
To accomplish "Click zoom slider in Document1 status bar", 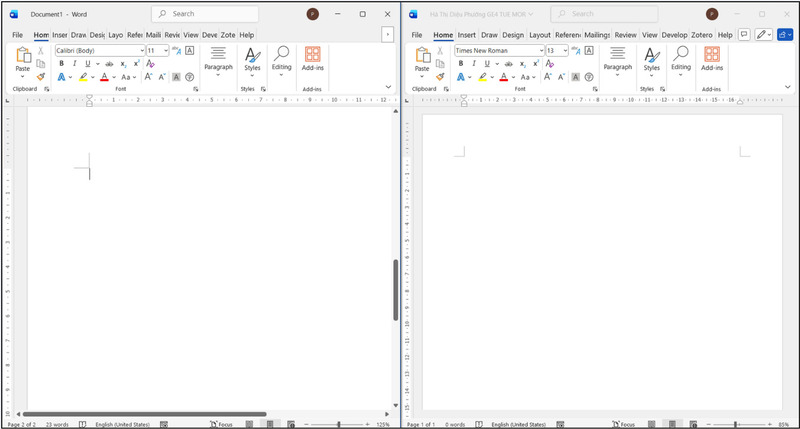I will [338, 424].
